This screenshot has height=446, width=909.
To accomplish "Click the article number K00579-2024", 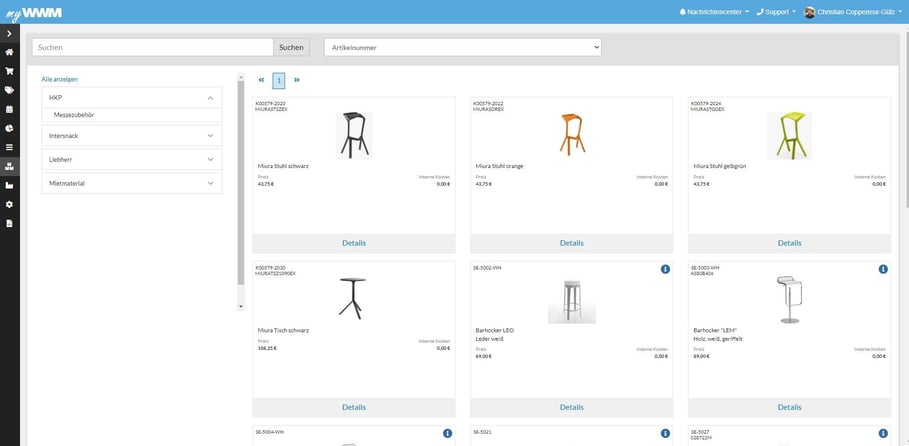I will click(x=706, y=103).
